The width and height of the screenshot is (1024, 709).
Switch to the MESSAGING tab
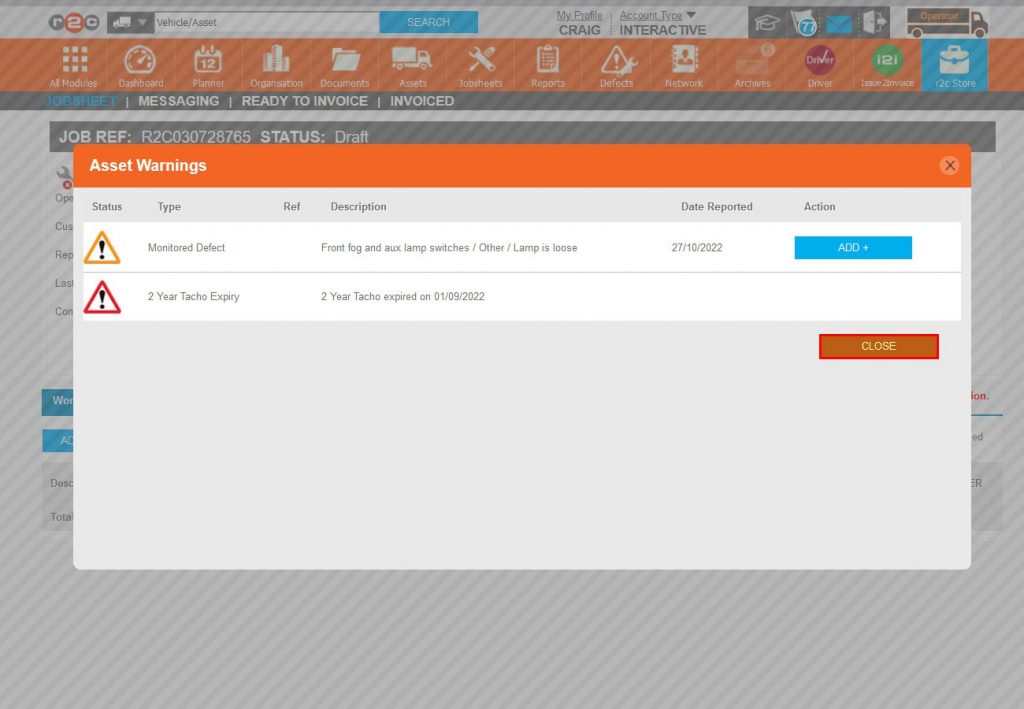click(x=178, y=100)
